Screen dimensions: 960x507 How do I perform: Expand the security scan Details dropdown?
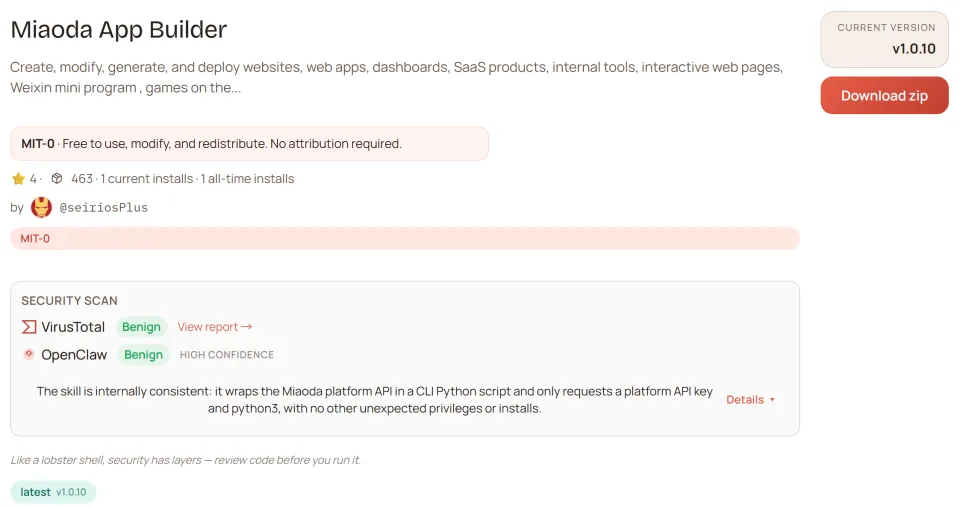pyautogui.click(x=750, y=400)
